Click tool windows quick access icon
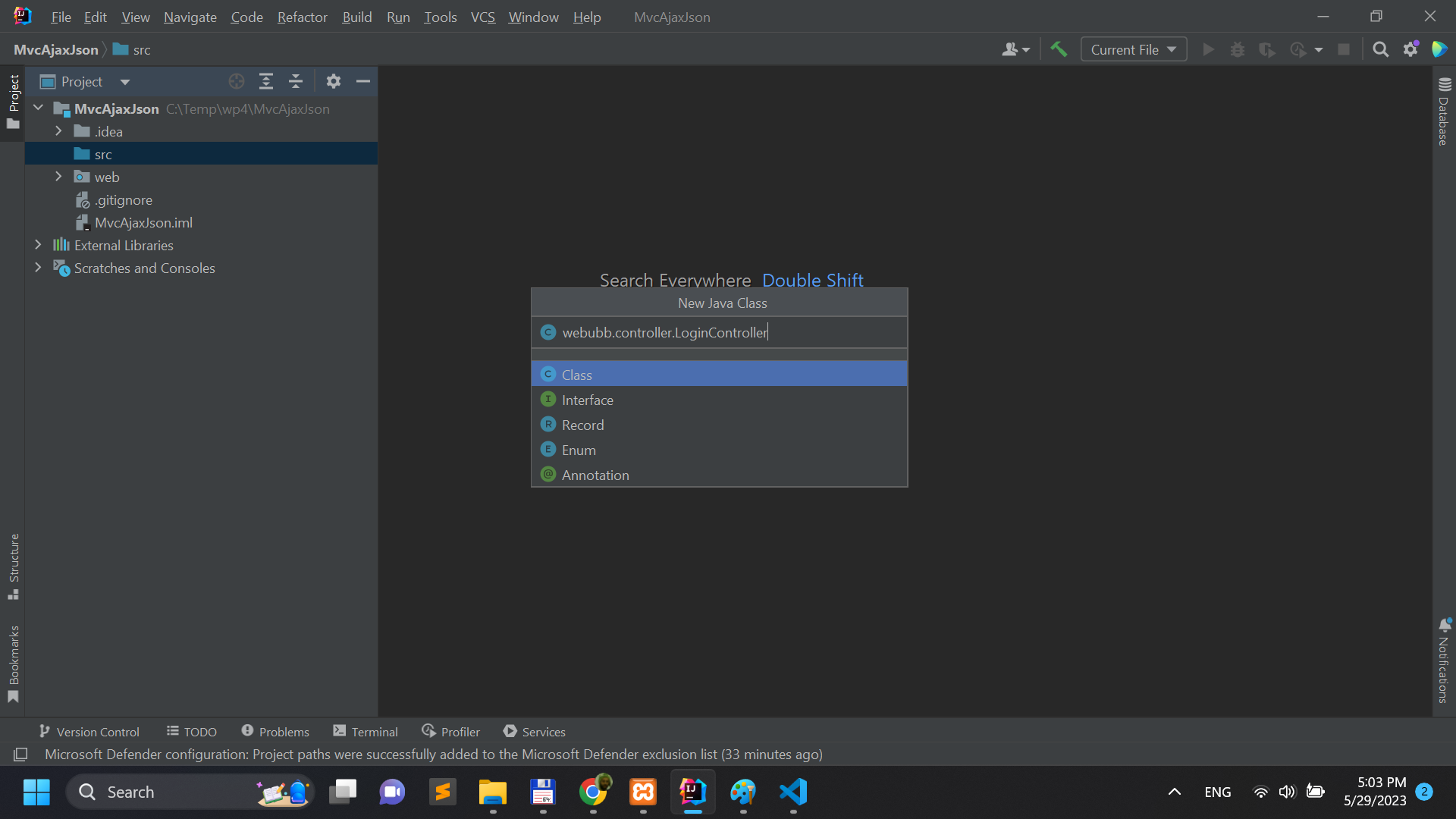The image size is (1456, 819). coord(20,755)
